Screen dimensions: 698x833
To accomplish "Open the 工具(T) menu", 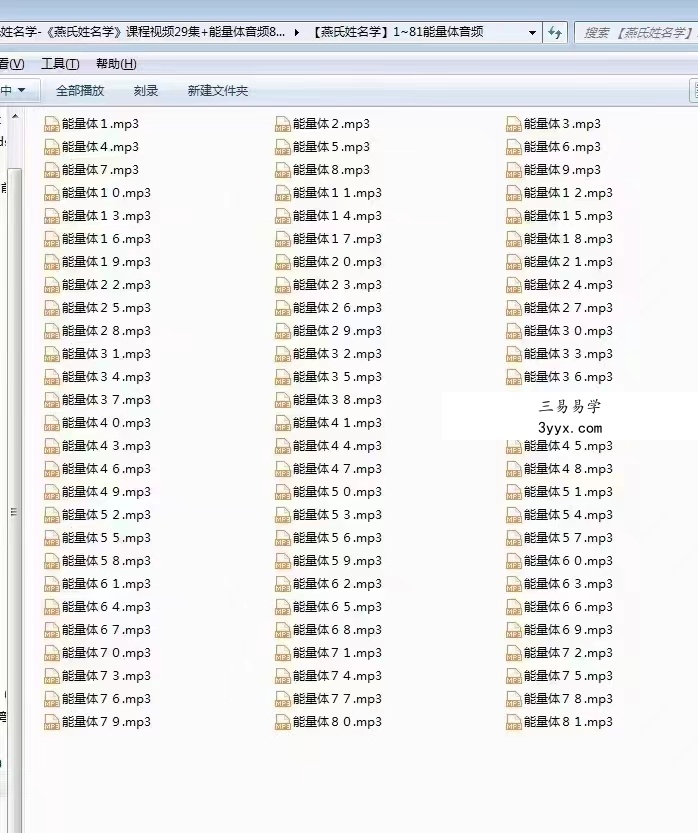I will coord(60,64).
